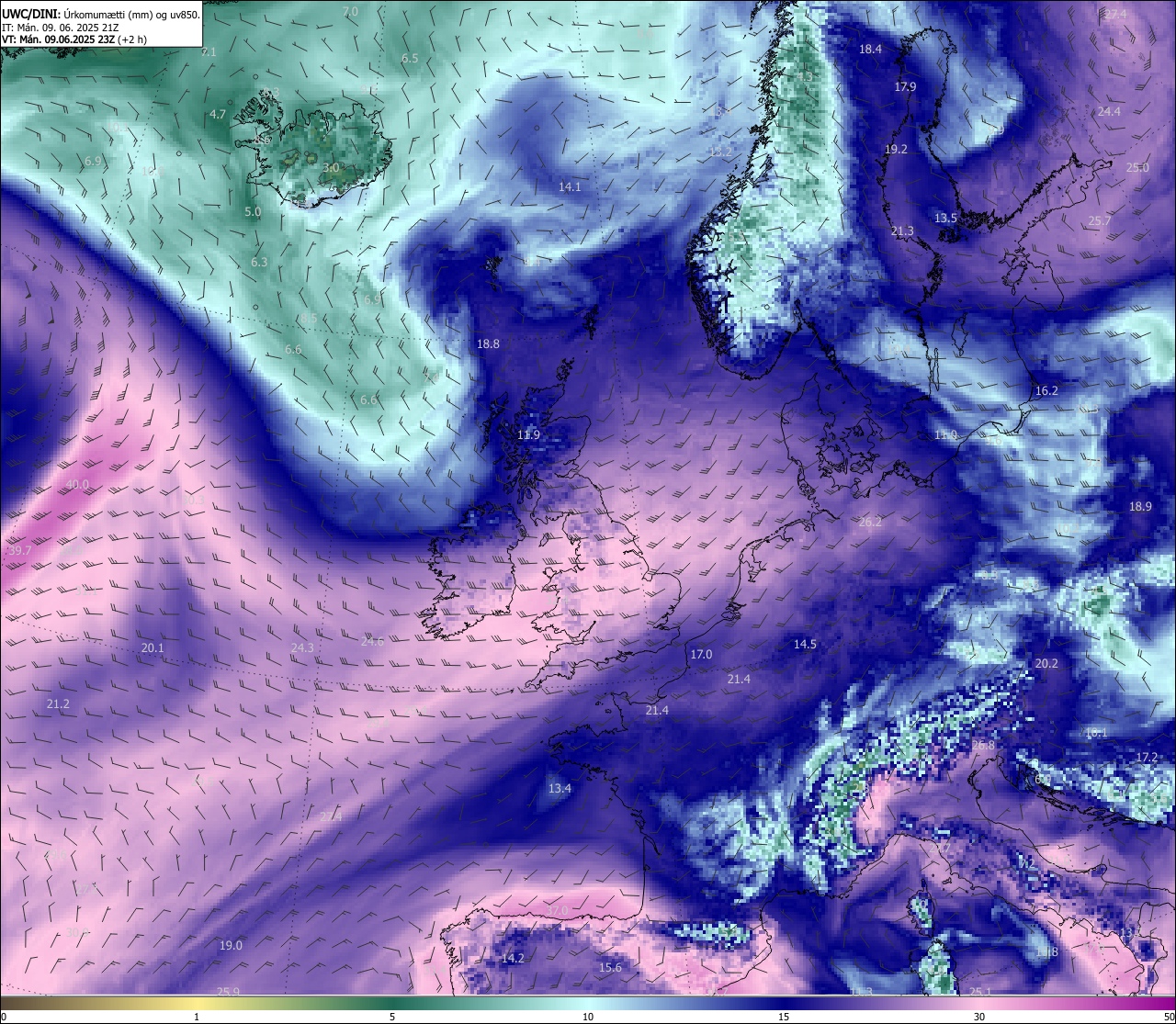Click the 'IT: Mán. 09. 06. 2025 21Z' line
Image resolution: width=1176 pixels, height=1024 pixels.
tap(60, 28)
